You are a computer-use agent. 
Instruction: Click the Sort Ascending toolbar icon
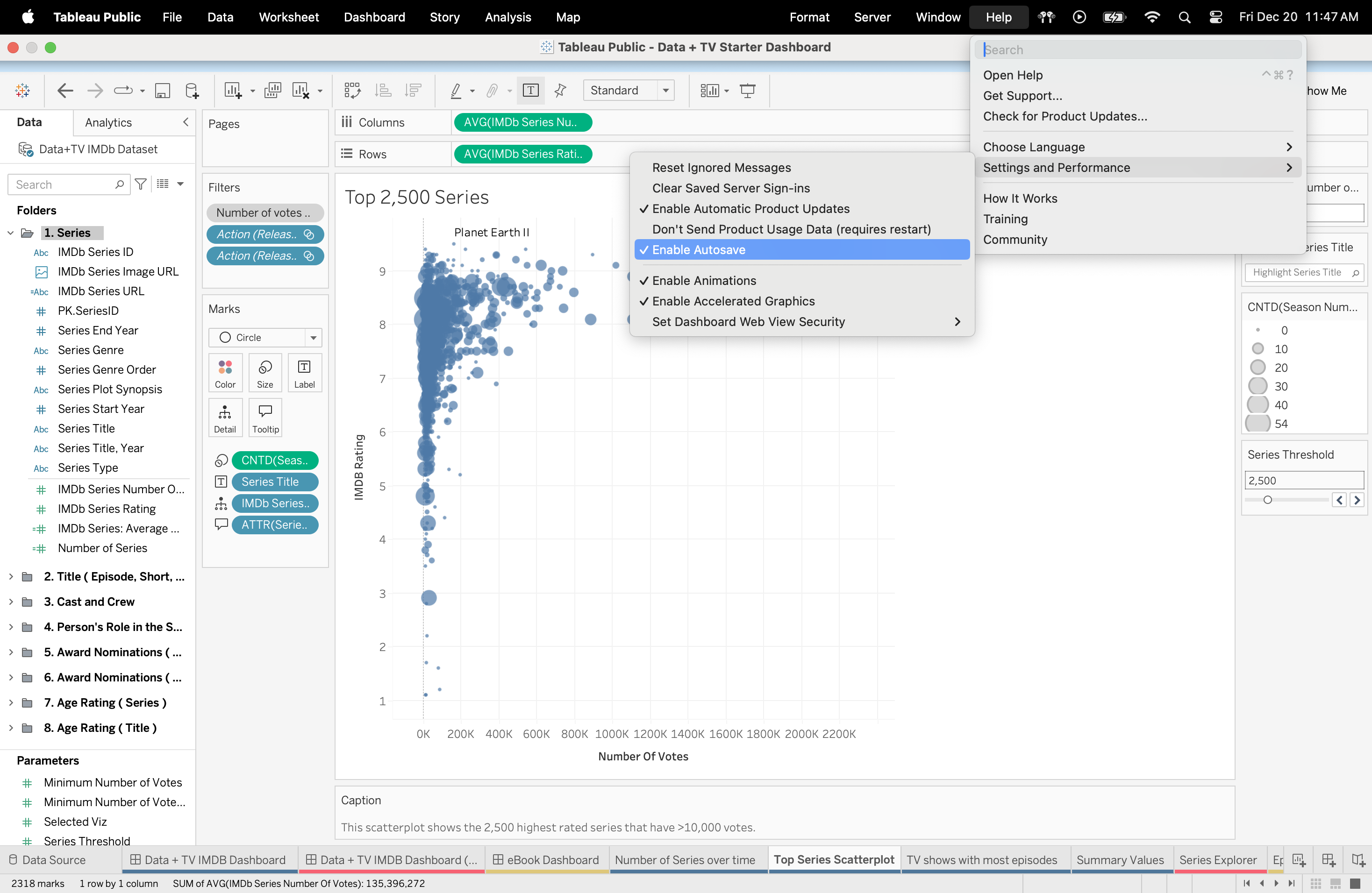point(383,91)
